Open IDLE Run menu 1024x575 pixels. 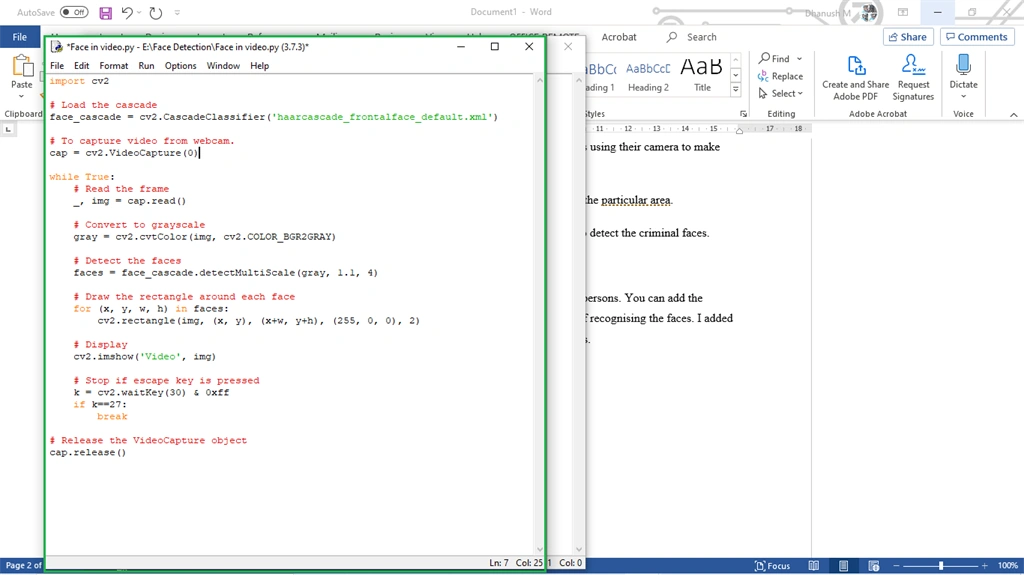[x=146, y=66]
